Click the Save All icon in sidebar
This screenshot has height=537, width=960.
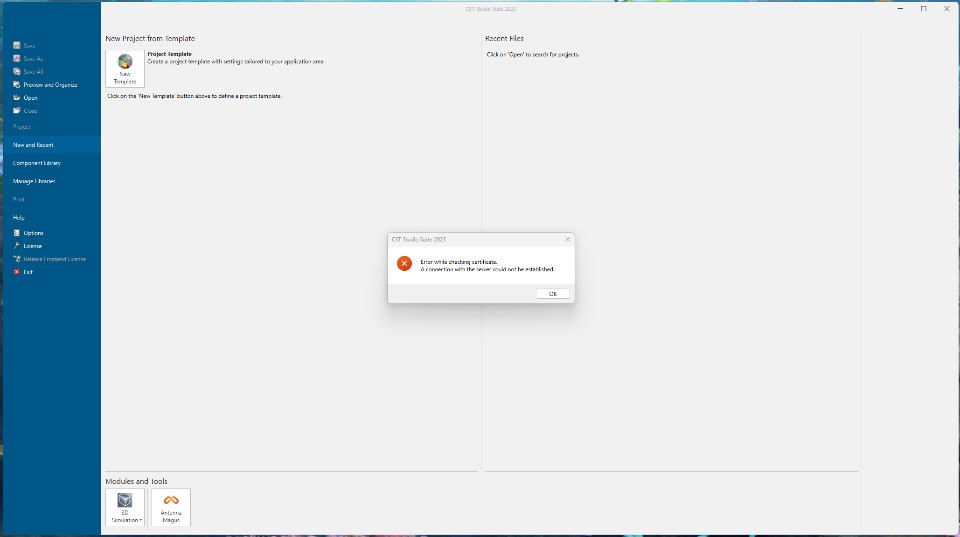point(17,72)
